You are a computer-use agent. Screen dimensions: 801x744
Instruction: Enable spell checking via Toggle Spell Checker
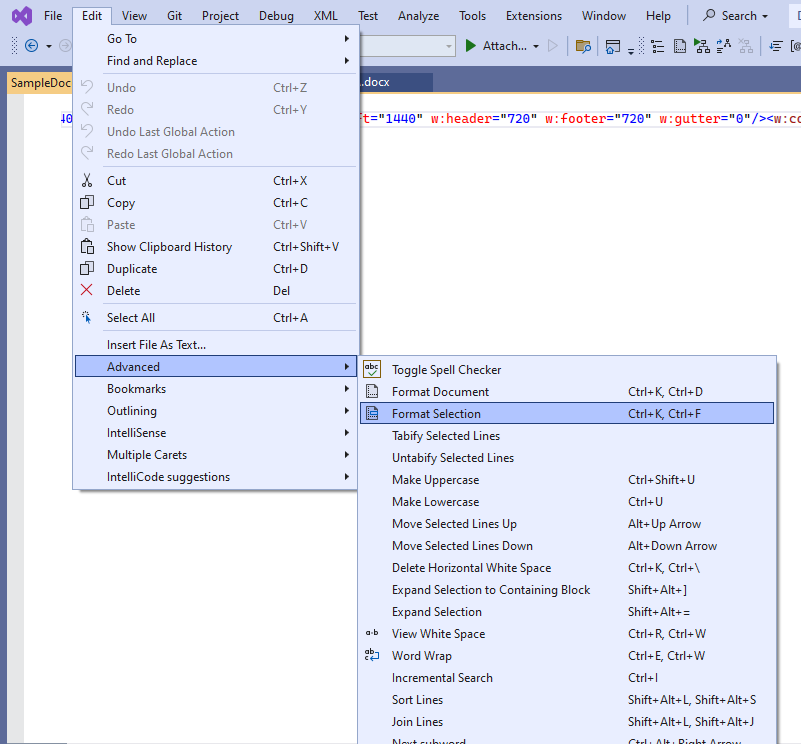point(446,369)
